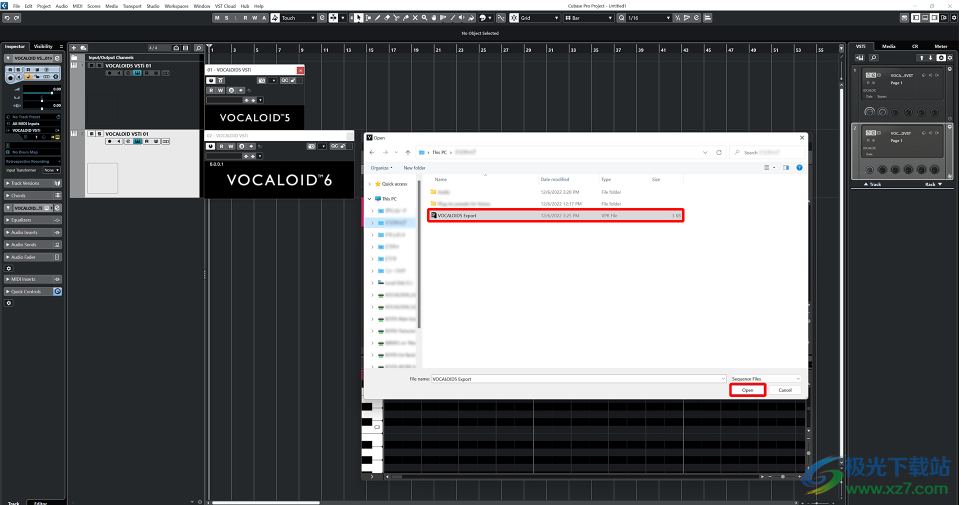Open the Touch automation mode dropdown
This screenshot has height=505, width=961.
click(x=298, y=18)
